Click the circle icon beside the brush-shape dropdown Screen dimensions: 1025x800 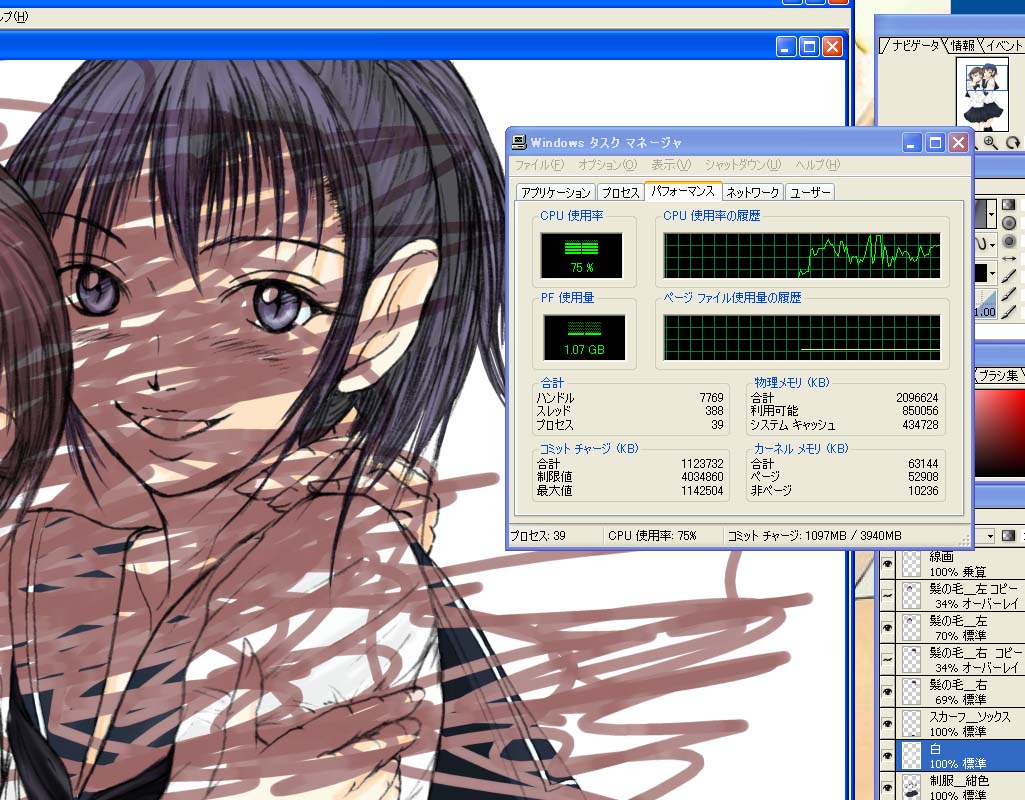click(1009, 241)
